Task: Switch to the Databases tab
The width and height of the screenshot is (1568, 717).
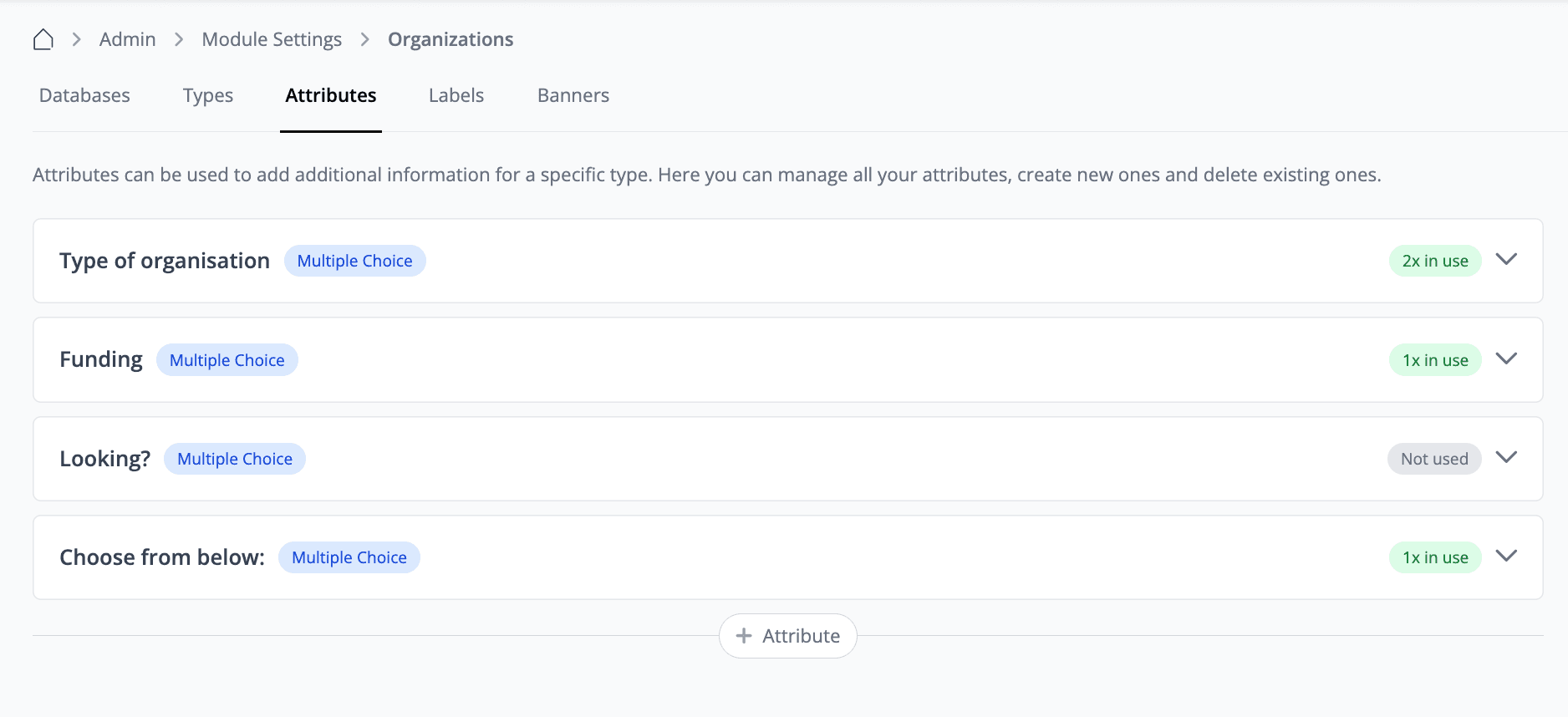Action: click(x=84, y=95)
